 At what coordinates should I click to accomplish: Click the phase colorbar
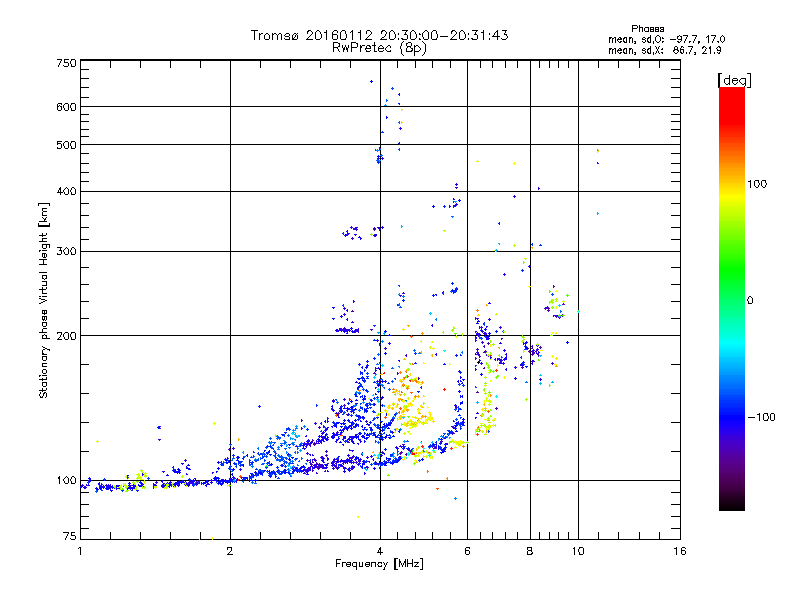click(732, 298)
